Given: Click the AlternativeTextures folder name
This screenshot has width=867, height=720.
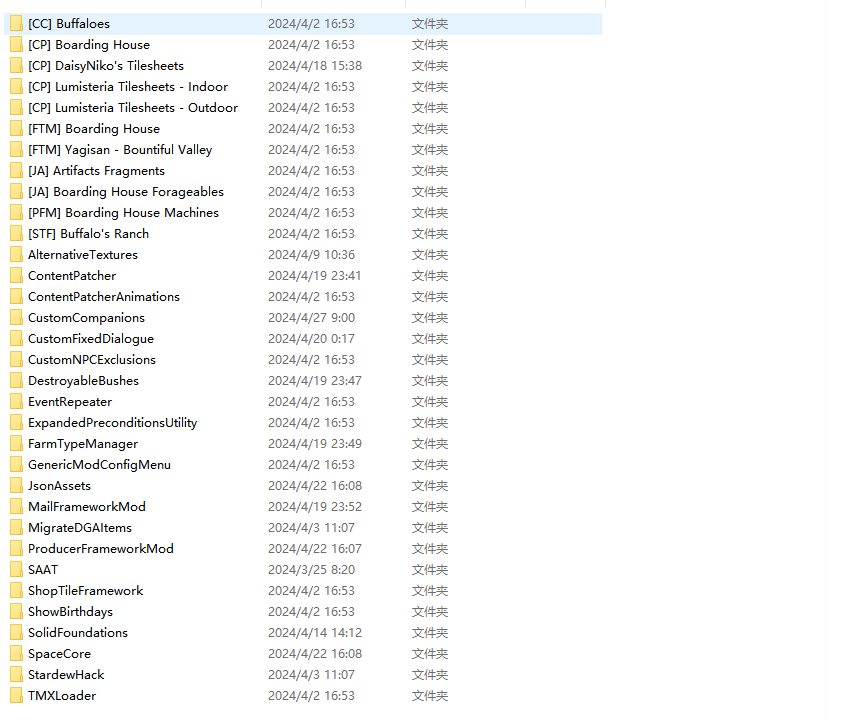Looking at the screenshot, I should point(83,255).
